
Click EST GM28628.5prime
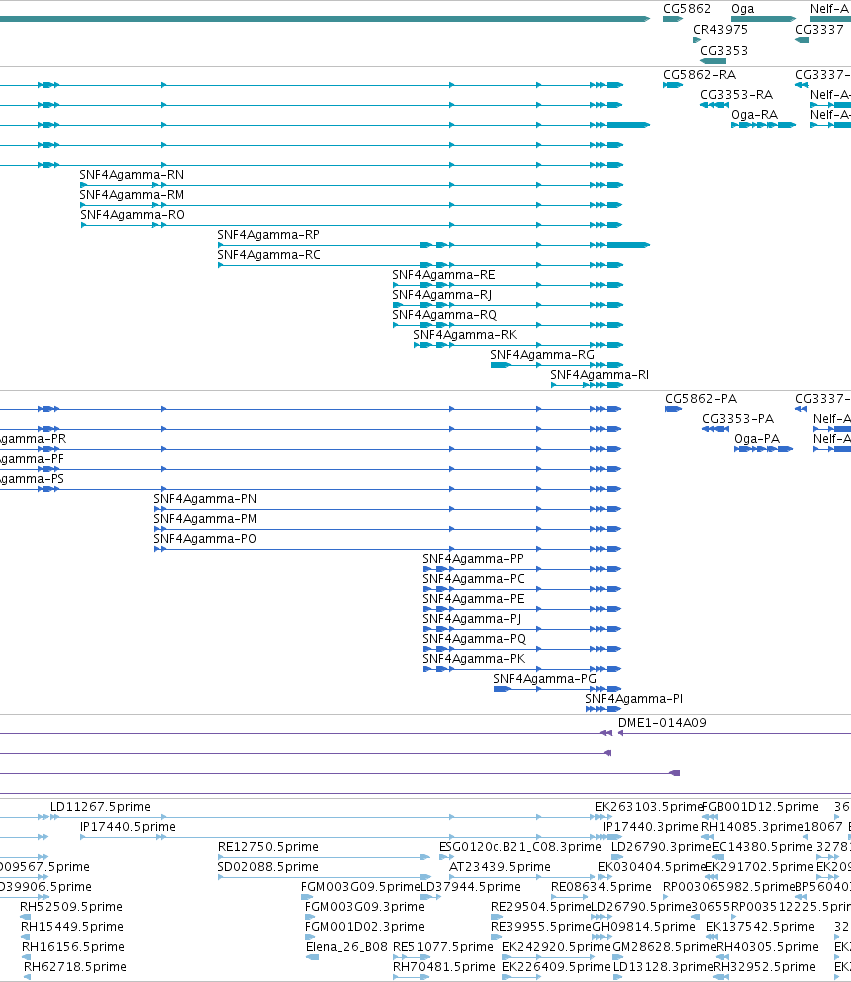pyautogui.click(x=664, y=948)
